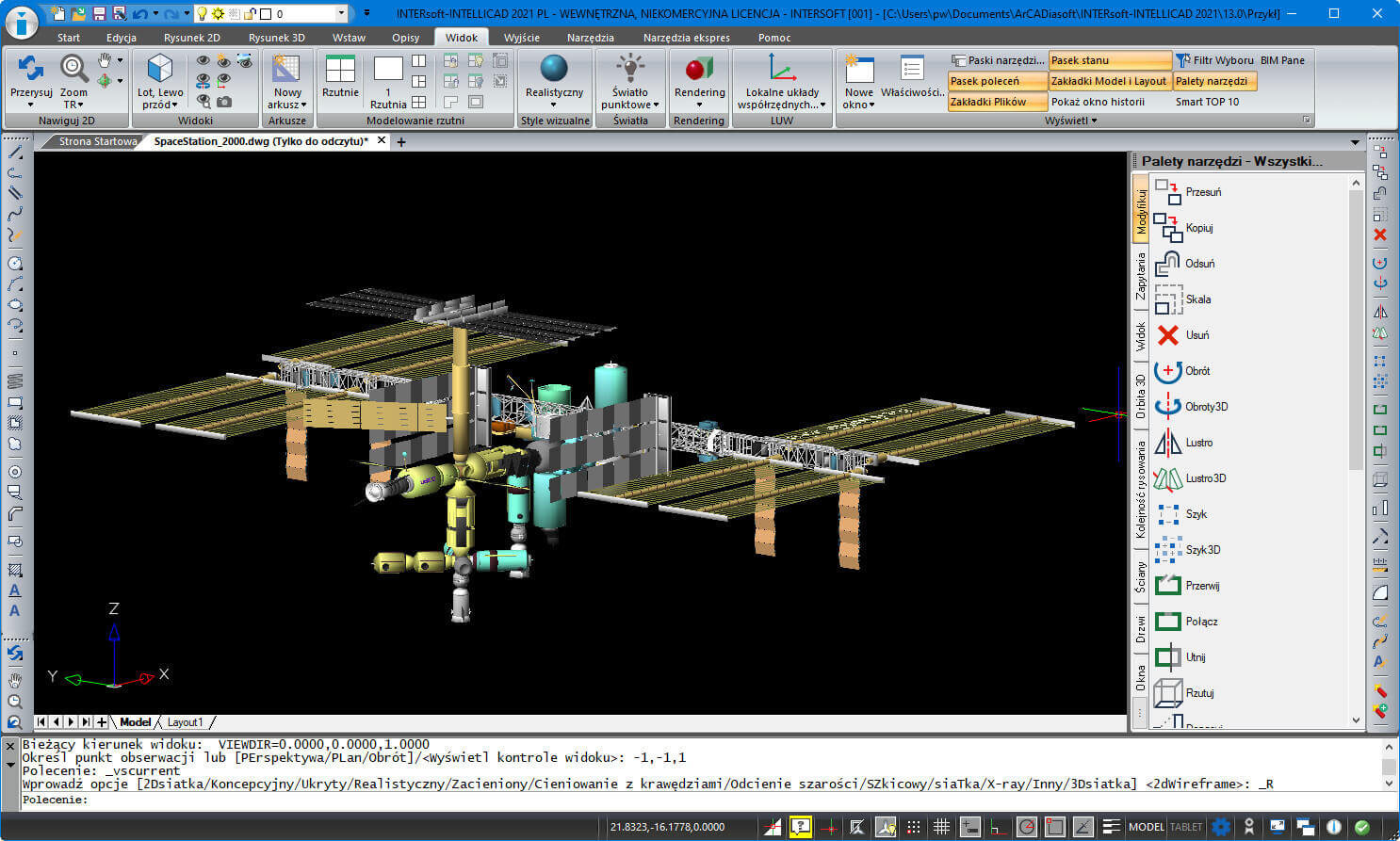Select the Przerwij break tool
The height and width of the screenshot is (841, 1400).
[x=1187, y=586]
